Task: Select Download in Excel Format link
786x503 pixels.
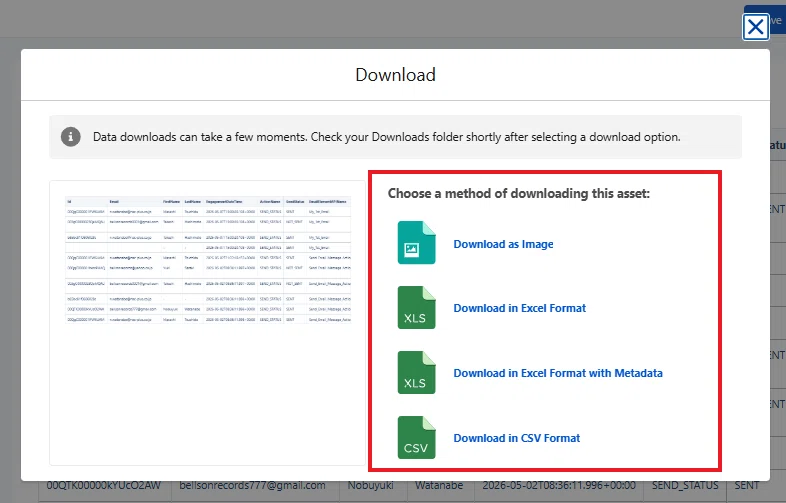Action: 519,308
